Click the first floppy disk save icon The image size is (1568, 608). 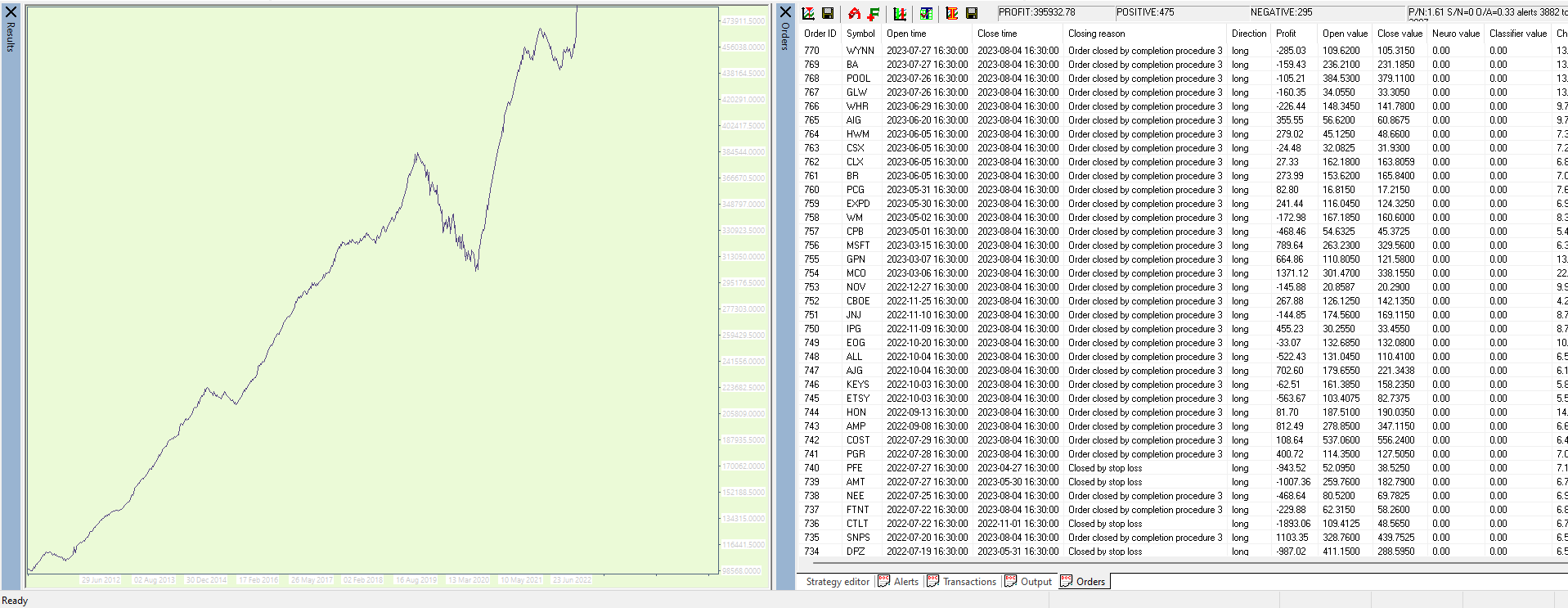coord(828,13)
